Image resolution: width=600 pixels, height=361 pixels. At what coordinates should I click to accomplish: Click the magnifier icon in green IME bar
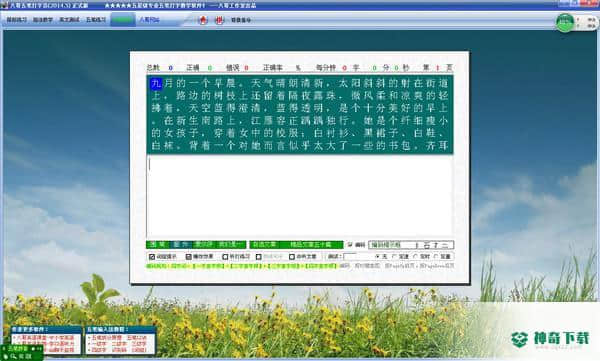[x=13, y=356]
